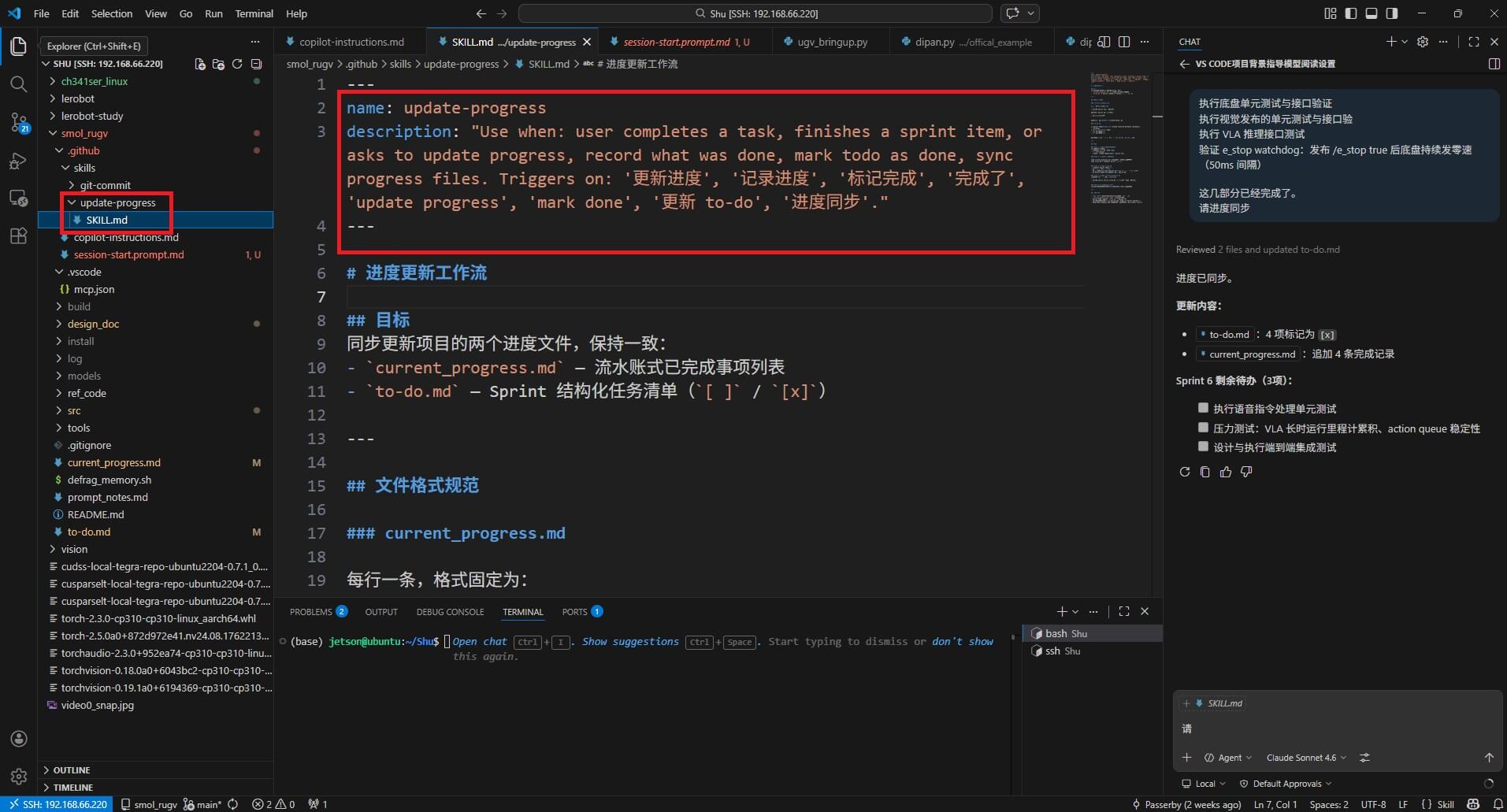Check the 执行语音指令处理单元测试 checkbox
Viewport: 1507px width, 812px height.
coord(1203,408)
